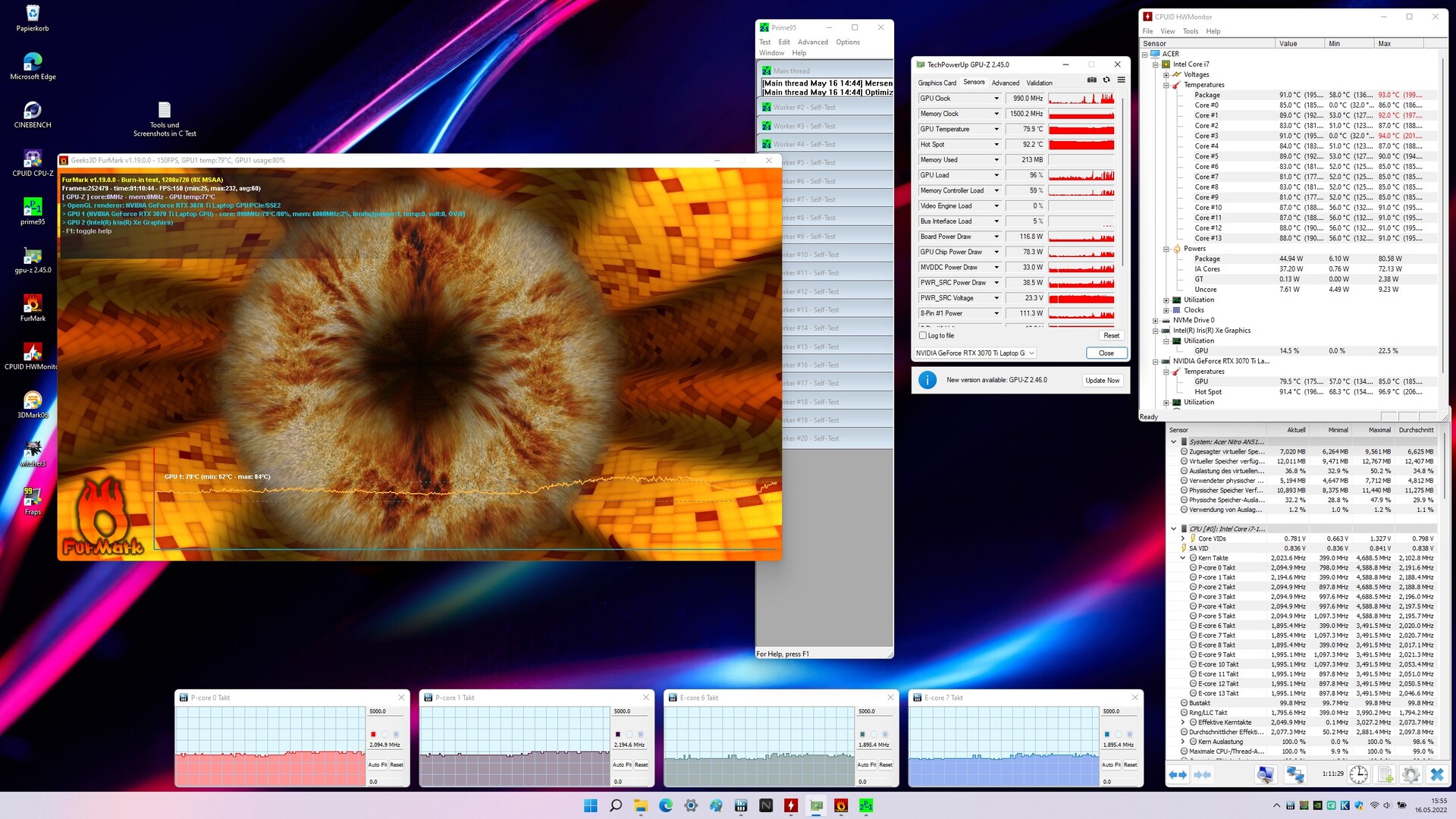The height and width of the screenshot is (819, 1456).
Task: Open the NVIDIA GeForce RTX 3070 Ti selector
Action: tap(974, 353)
